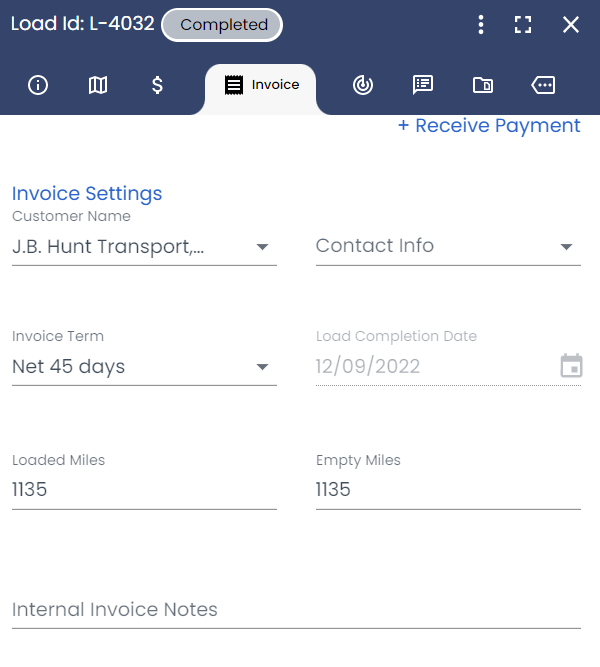Open calendar picker for Load Completion Date
Screen dimensions: 600x667
click(571, 365)
